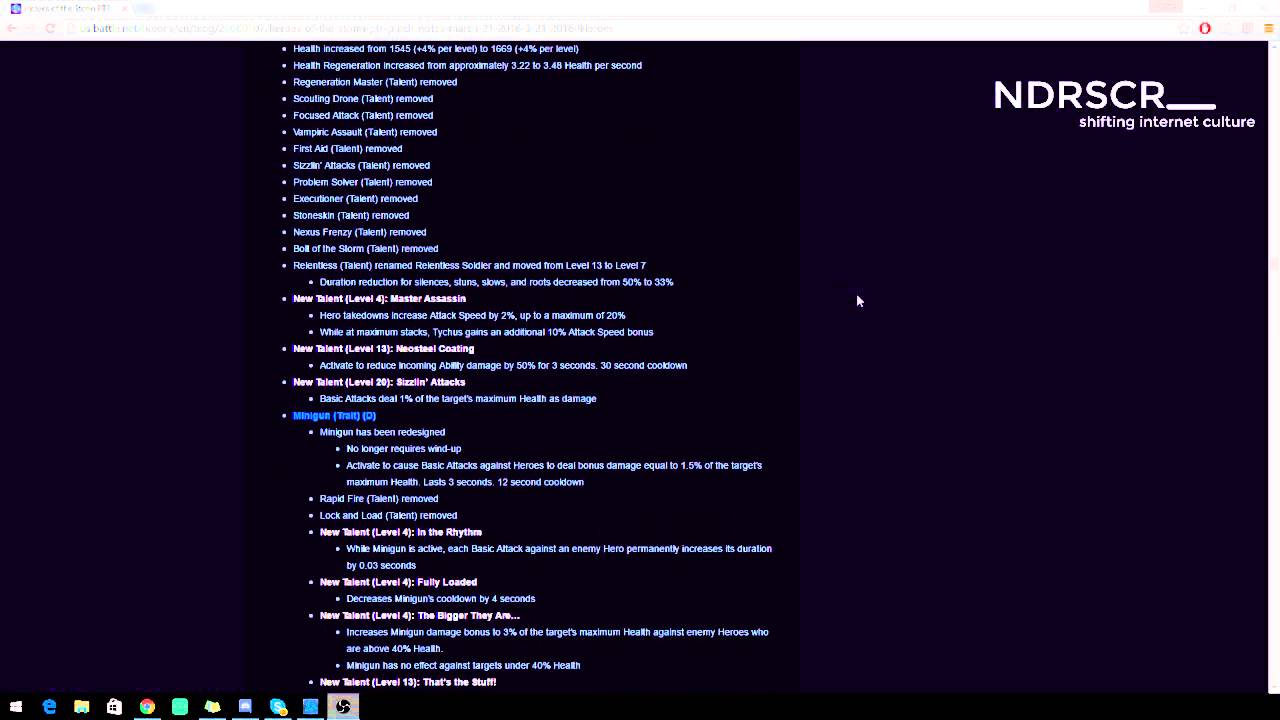Click 'Minigun has been redesigned' text

[382, 432]
